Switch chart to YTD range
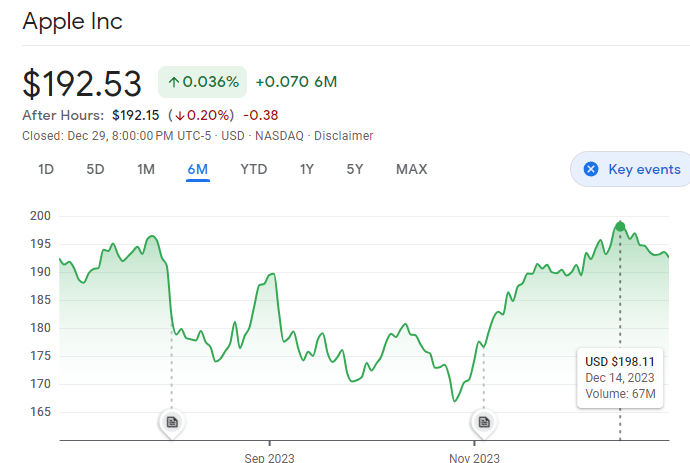The width and height of the screenshot is (690, 463). pyautogui.click(x=253, y=169)
